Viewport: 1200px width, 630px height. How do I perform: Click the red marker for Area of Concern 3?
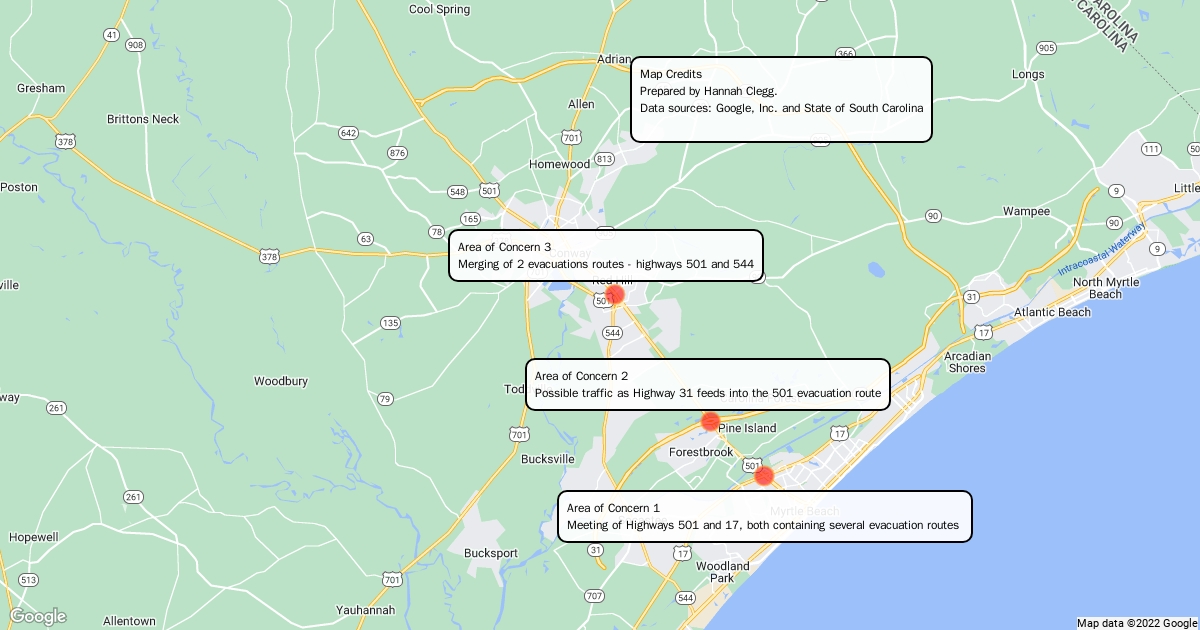pos(615,294)
